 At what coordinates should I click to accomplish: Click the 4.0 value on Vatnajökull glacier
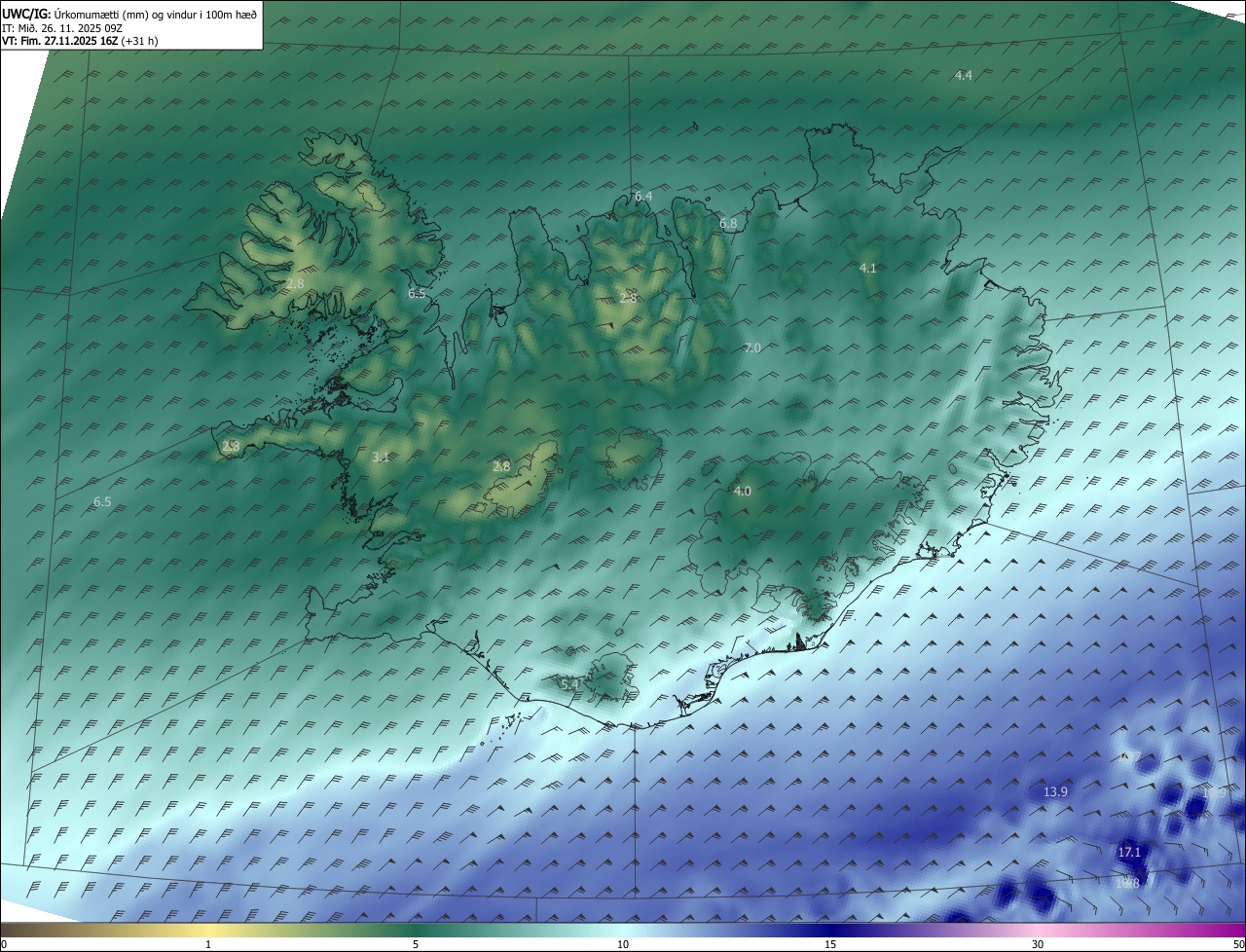(x=743, y=492)
